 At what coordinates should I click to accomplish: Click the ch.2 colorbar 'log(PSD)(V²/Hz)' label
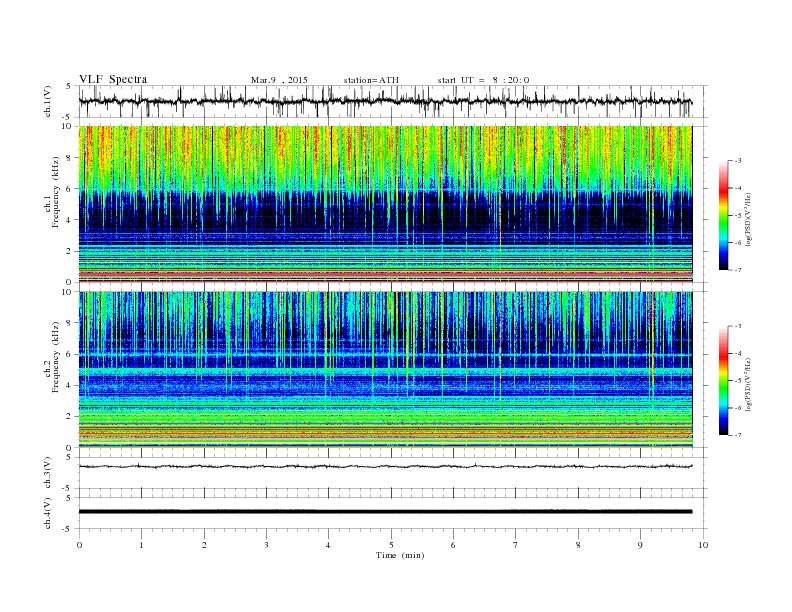coord(750,385)
